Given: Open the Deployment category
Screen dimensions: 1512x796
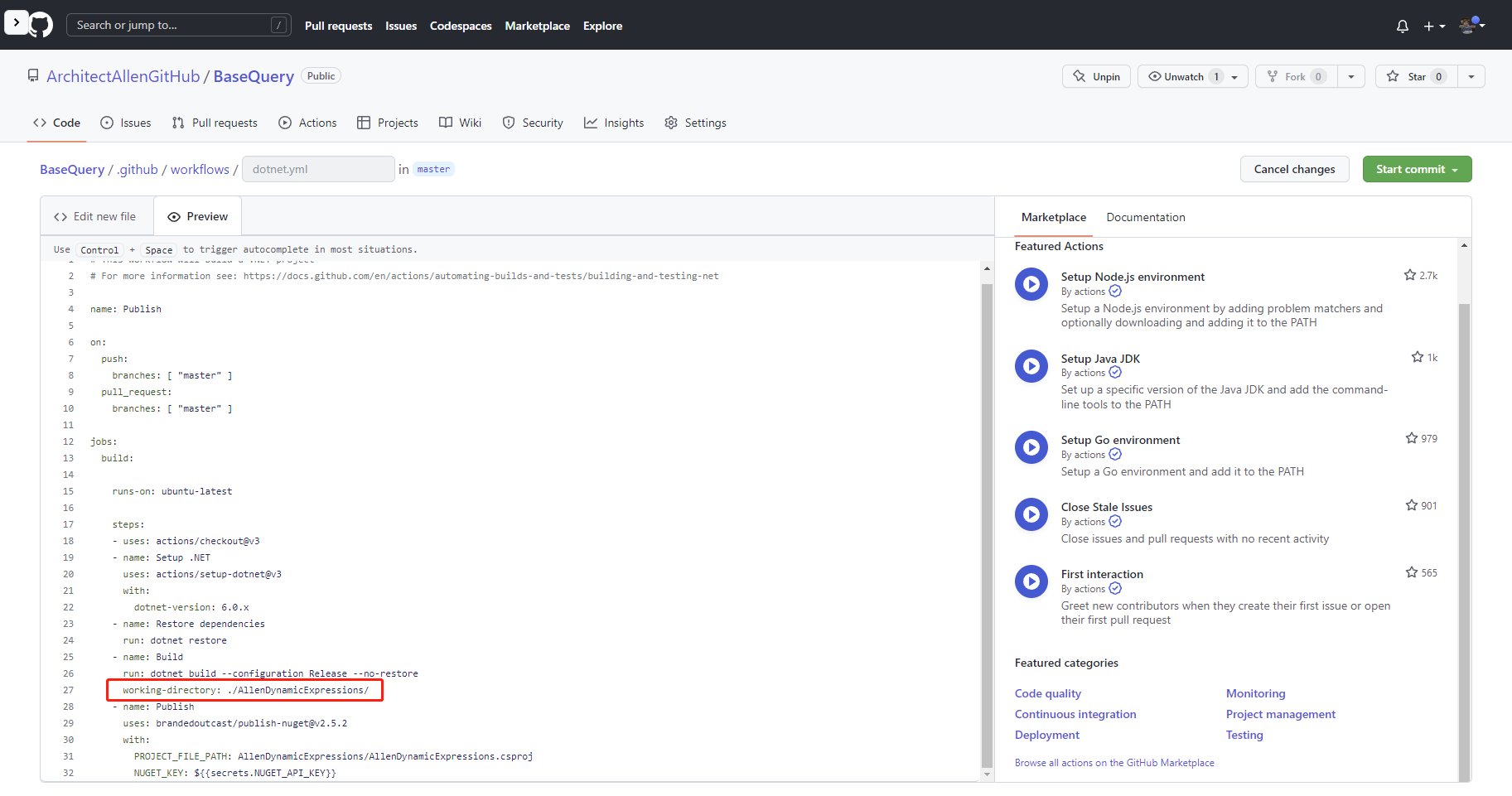Looking at the screenshot, I should (x=1047, y=735).
